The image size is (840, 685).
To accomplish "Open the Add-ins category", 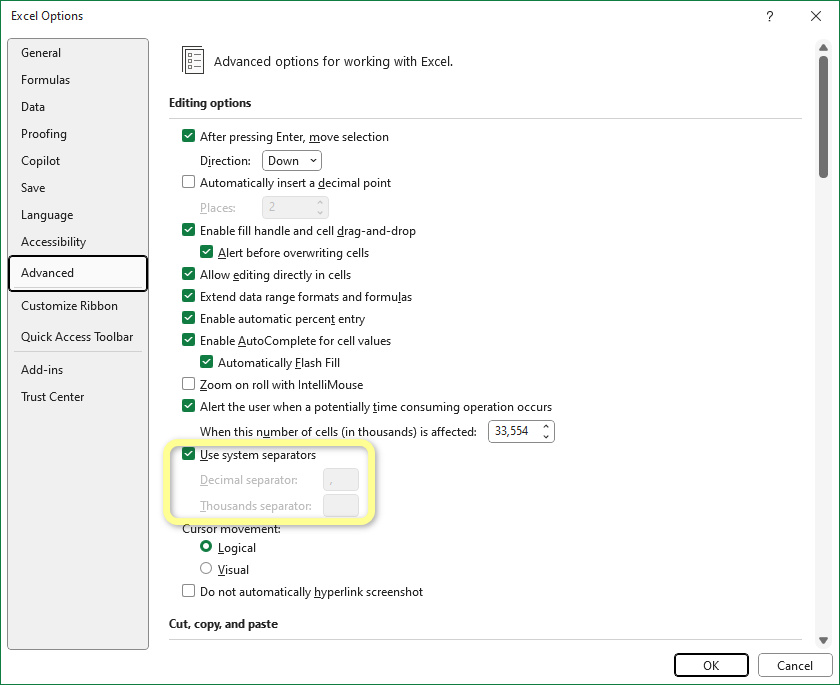I will pos(78,370).
